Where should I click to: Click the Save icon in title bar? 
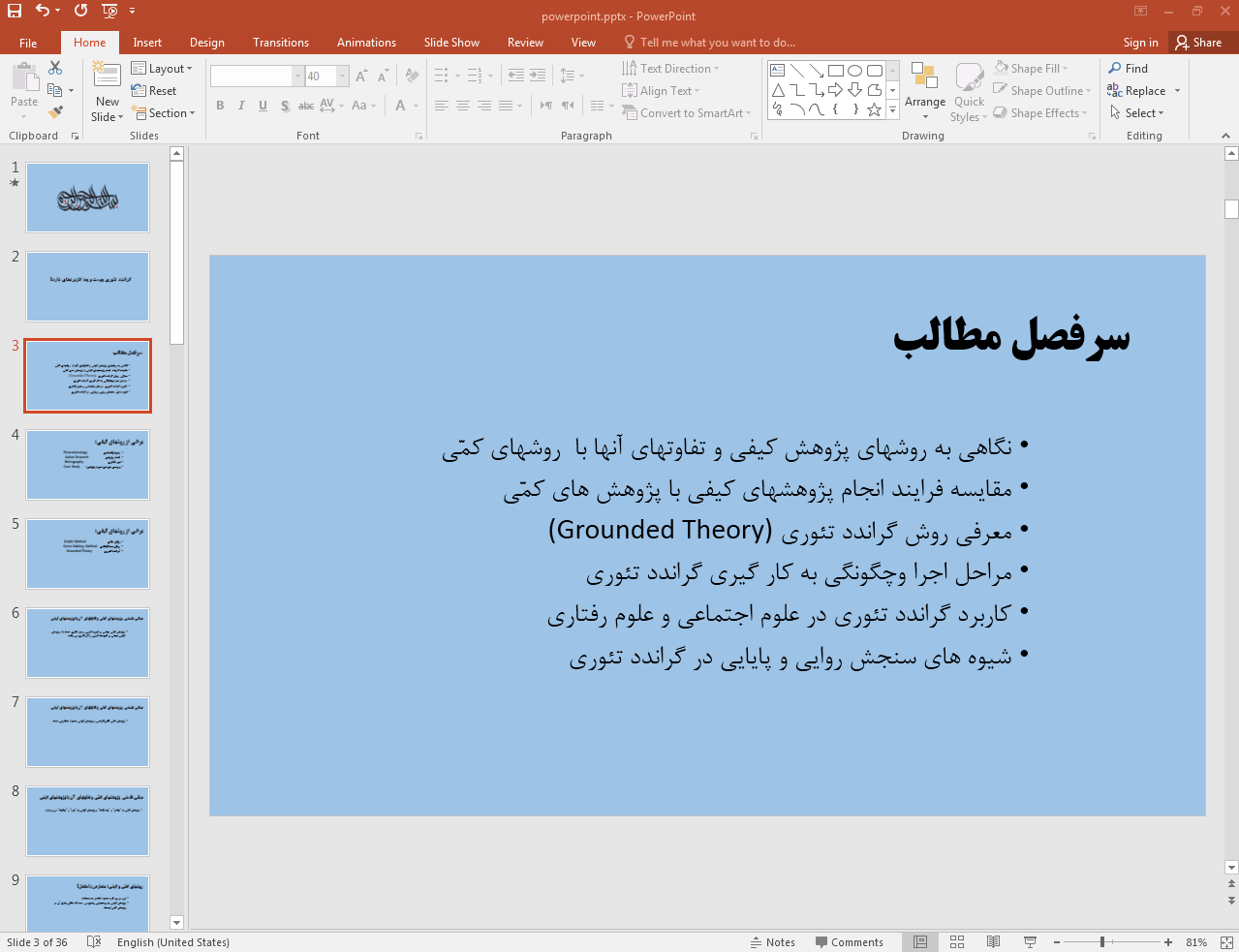pos(15,11)
